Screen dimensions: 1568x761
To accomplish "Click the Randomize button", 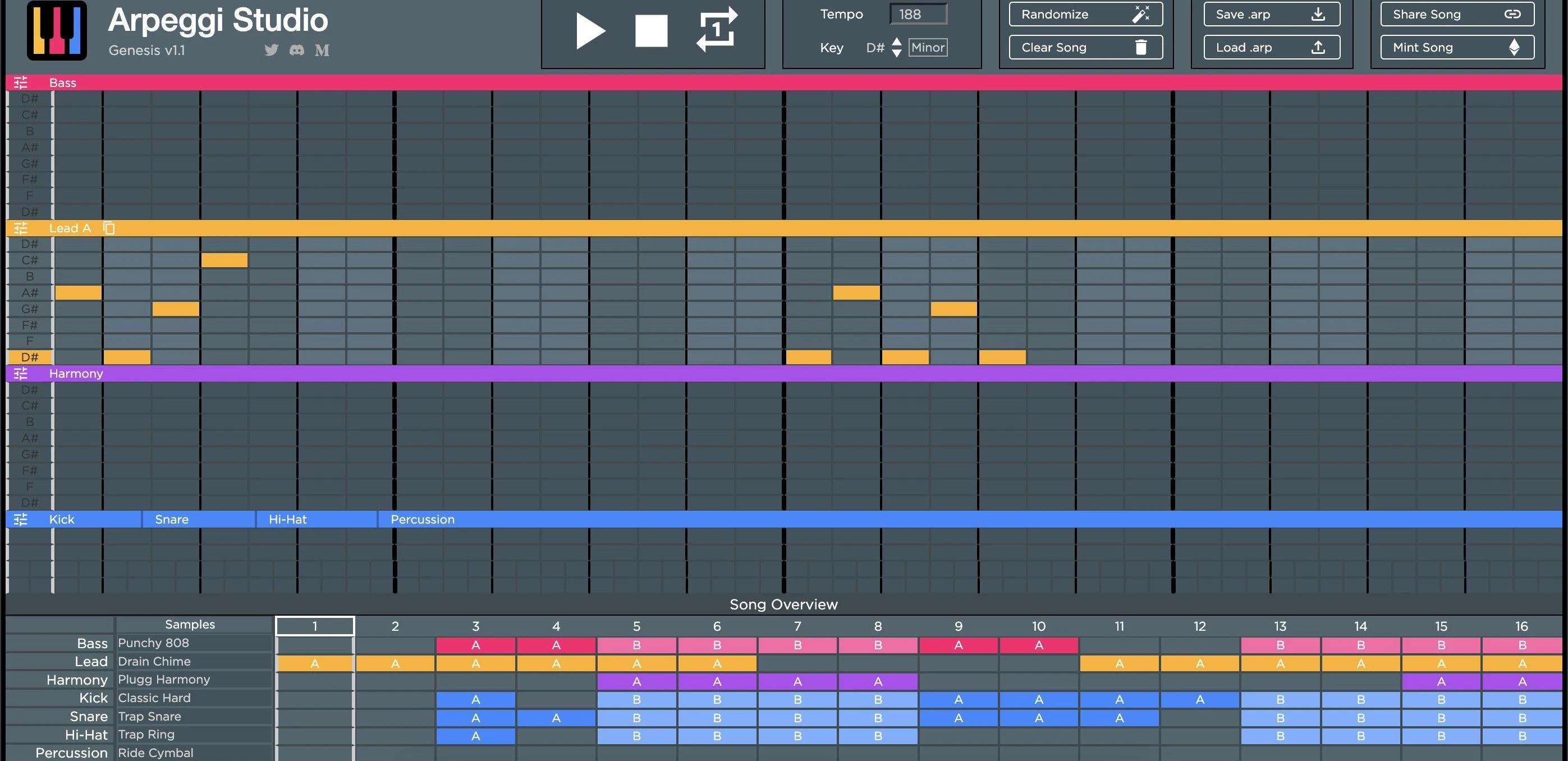I will click(1085, 14).
